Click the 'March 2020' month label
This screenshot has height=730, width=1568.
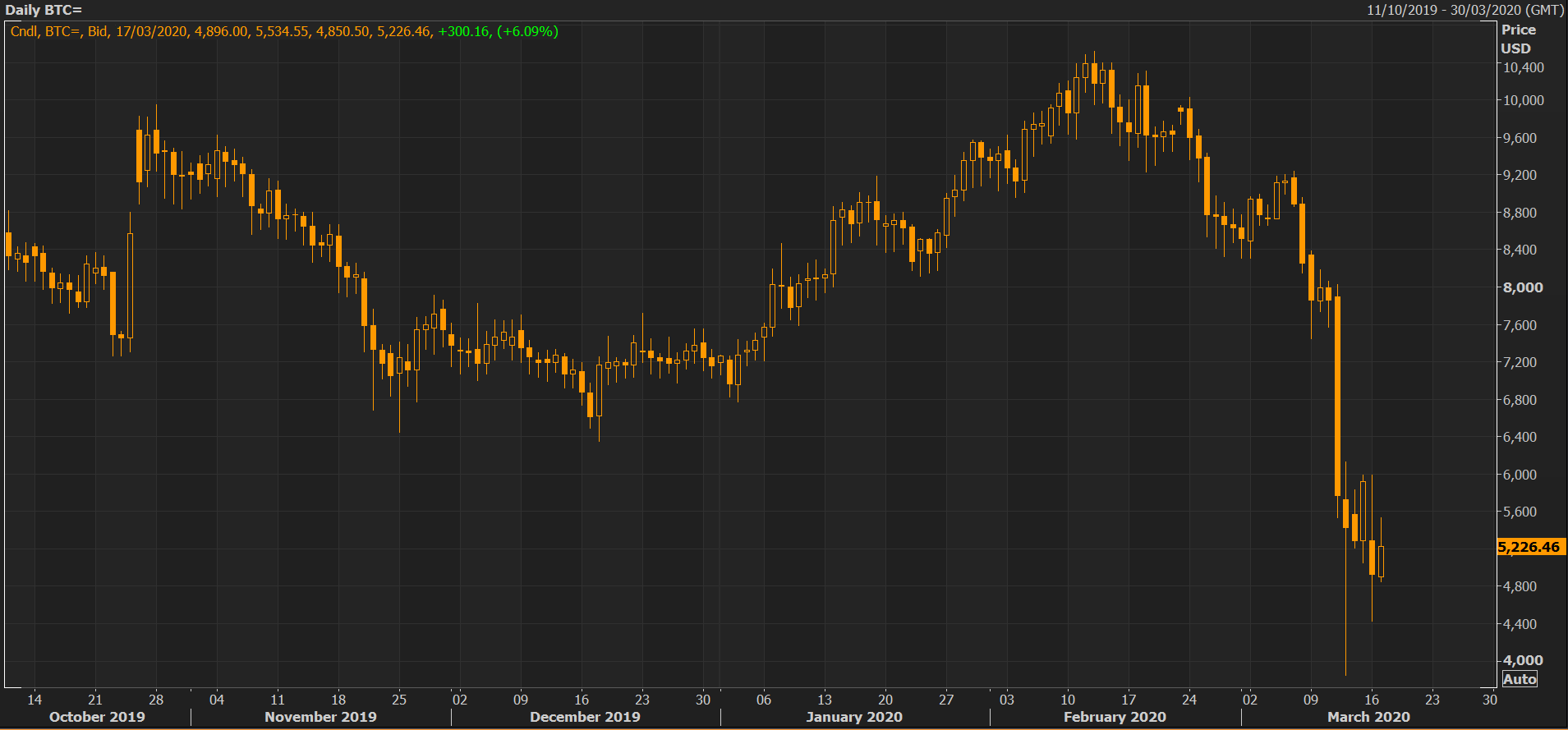coord(1368,717)
